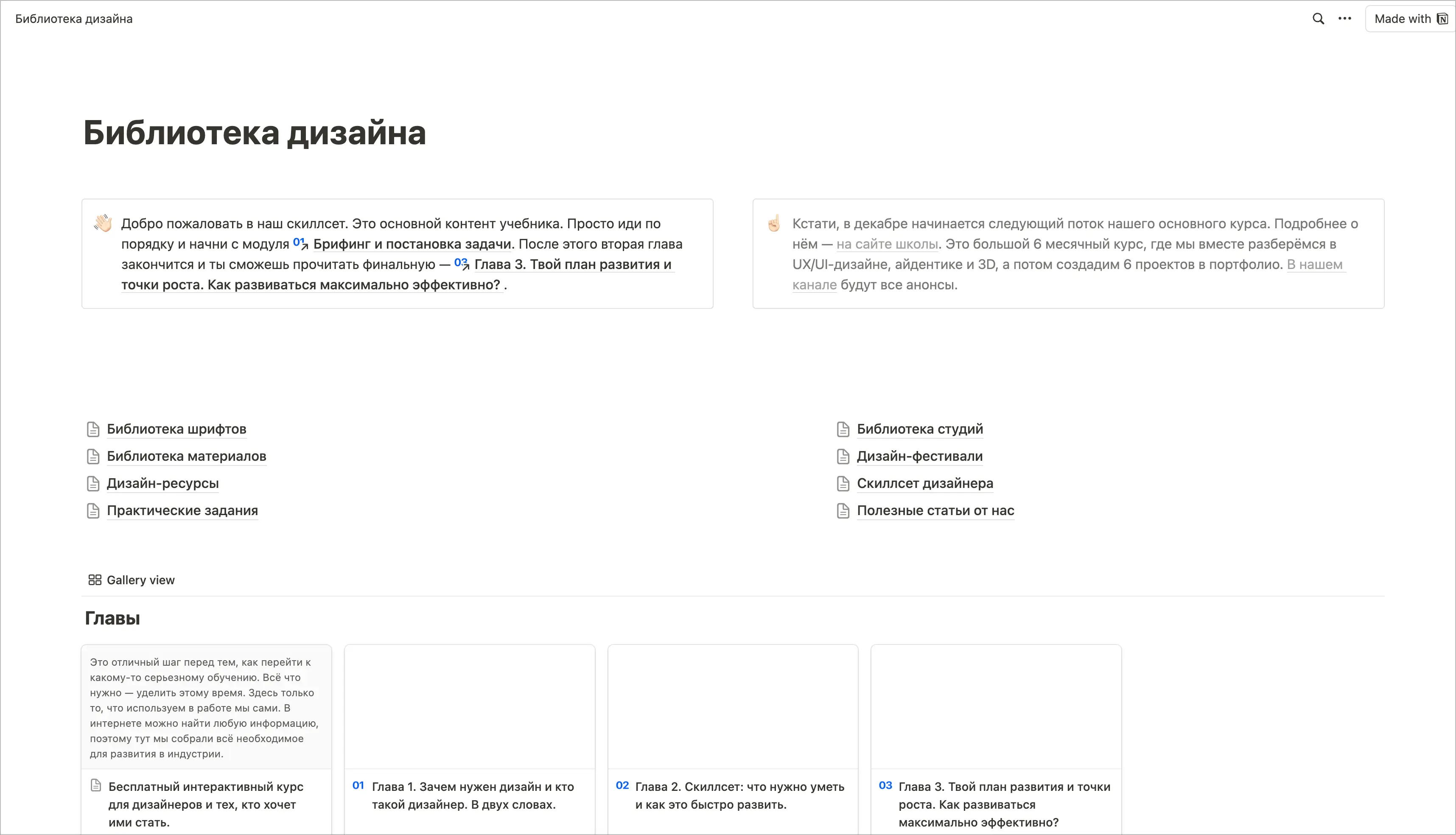Click page icon beside Библиотека шрифтов
This screenshot has width=1456, height=835.
(93, 429)
